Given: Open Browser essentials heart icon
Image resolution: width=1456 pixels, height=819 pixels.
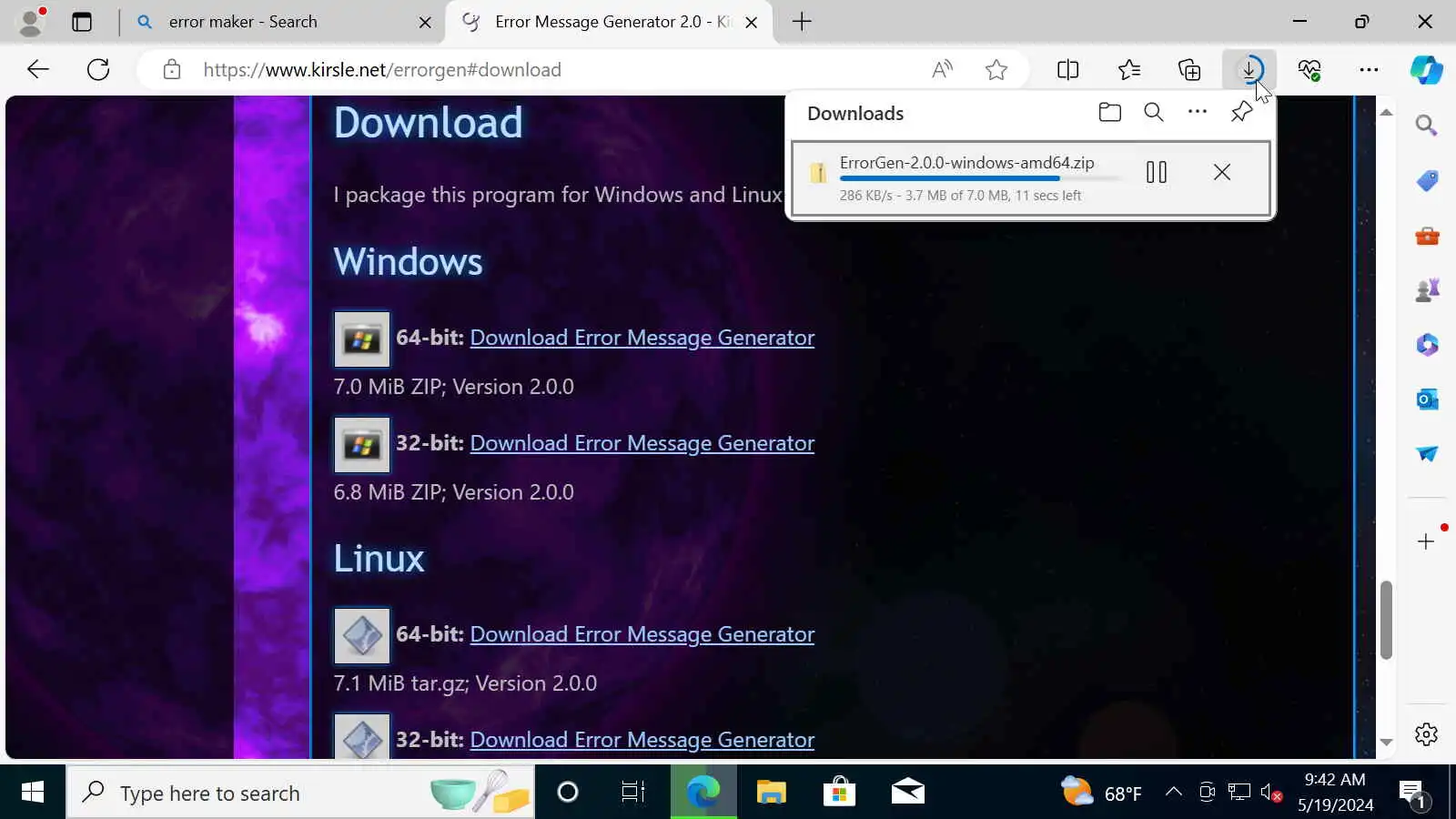Looking at the screenshot, I should 1309,69.
